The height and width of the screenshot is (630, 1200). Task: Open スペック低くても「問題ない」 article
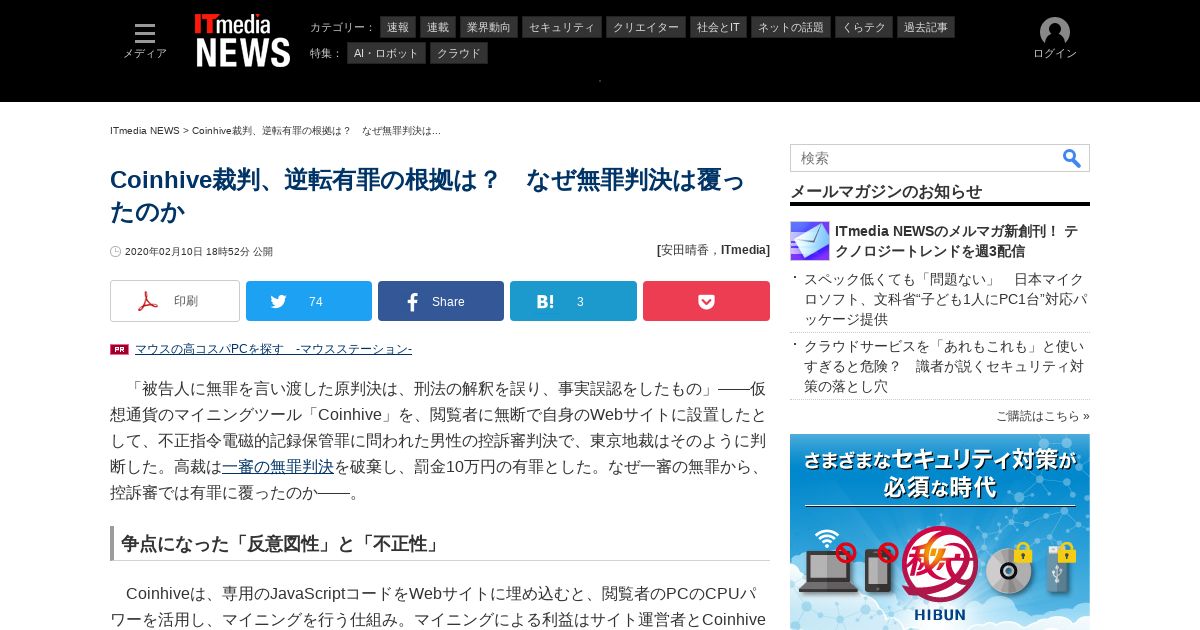pyautogui.click(x=944, y=299)
